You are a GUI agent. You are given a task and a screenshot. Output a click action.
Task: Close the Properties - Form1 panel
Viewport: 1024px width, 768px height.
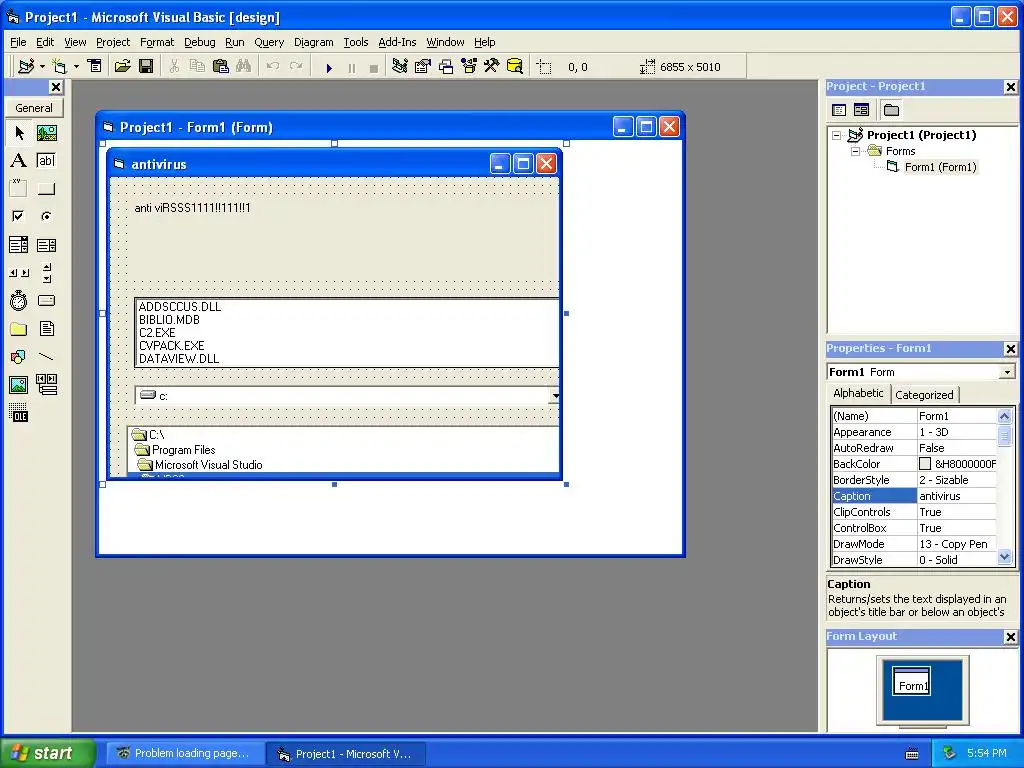pyautogui.click(x=1010, y=349)
